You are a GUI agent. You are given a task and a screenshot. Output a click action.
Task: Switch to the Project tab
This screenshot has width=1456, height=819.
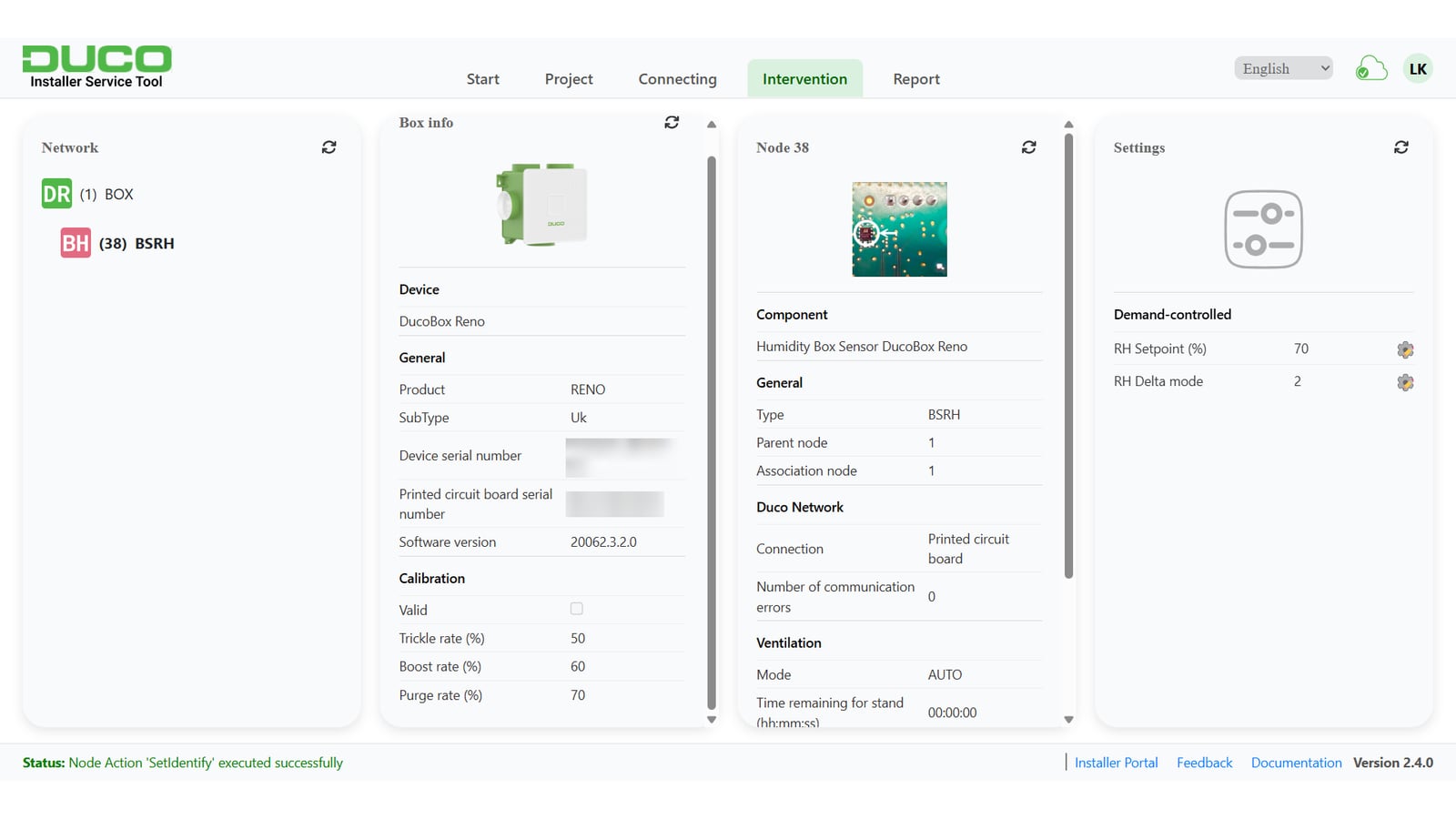click(x=569, y=79)
